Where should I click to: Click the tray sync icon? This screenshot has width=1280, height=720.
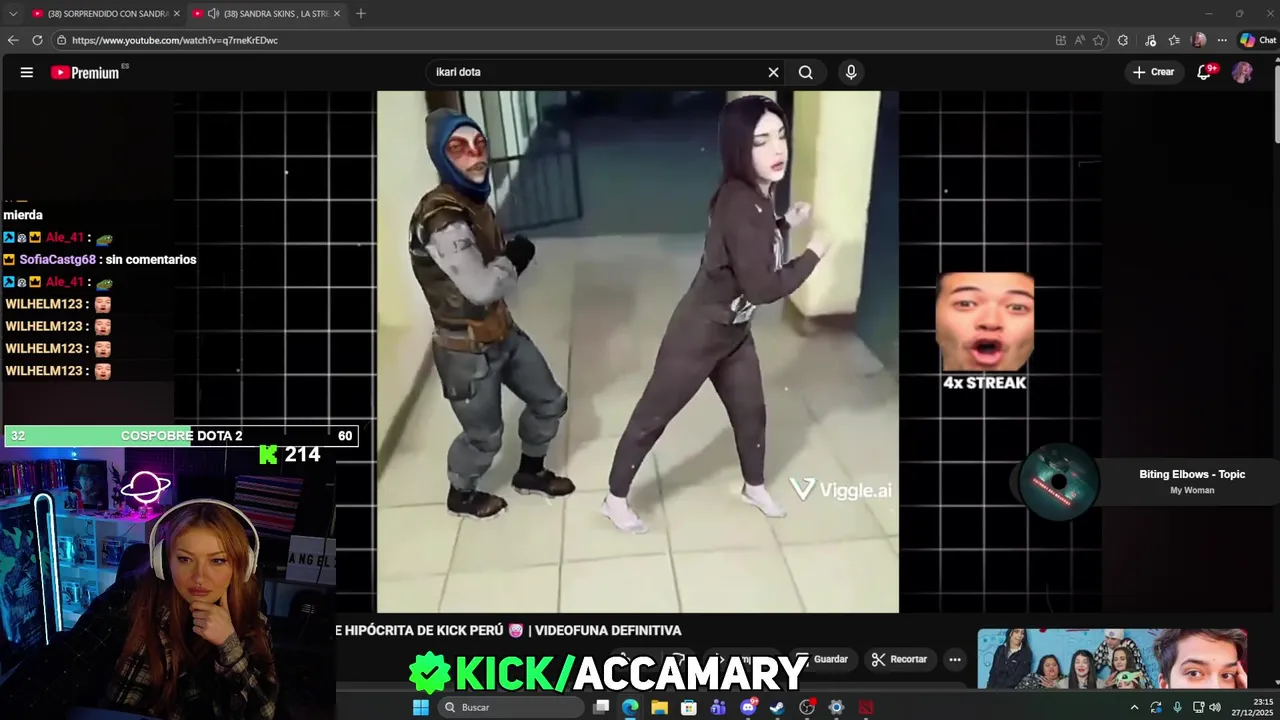(1156, 707)
